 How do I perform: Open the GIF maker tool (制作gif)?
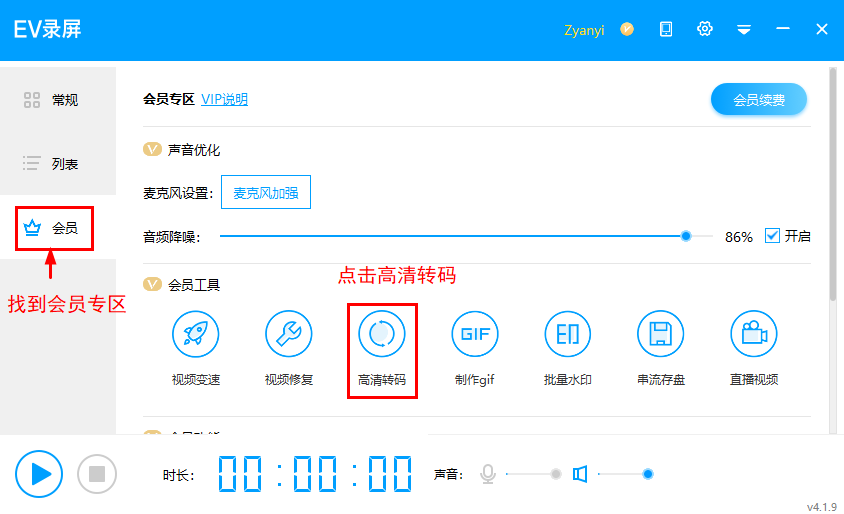pyautogui.click(x=475, y=334)
